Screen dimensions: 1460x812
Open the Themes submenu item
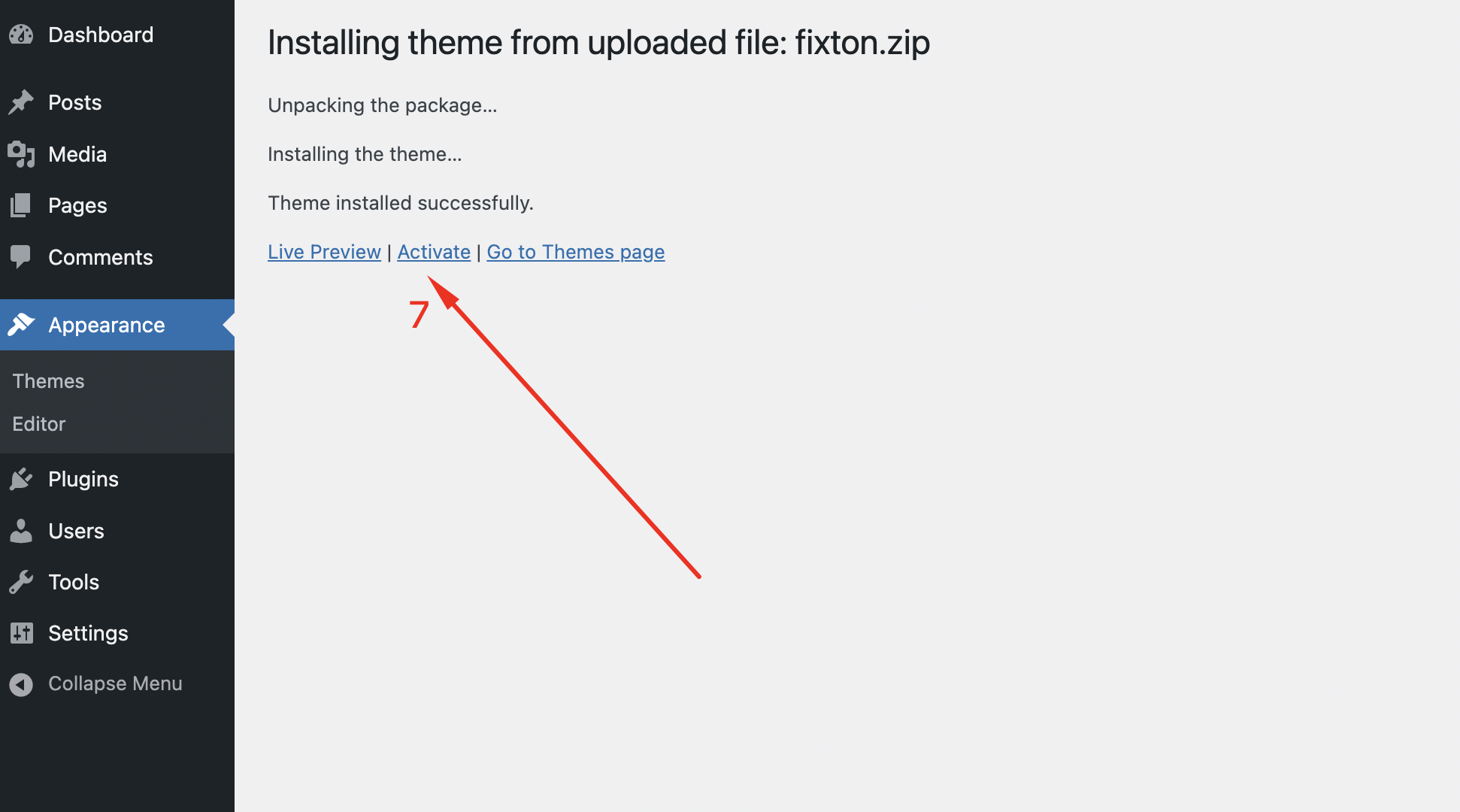48,381
